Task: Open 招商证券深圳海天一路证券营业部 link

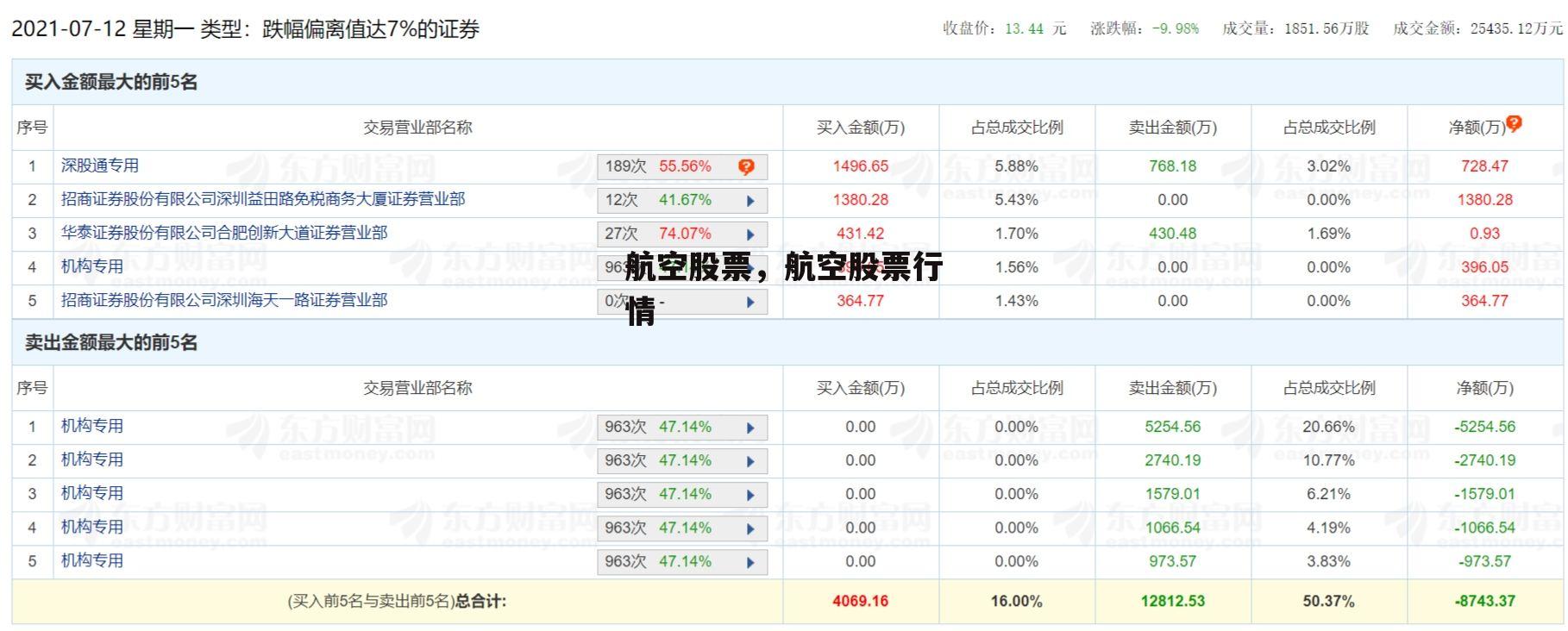Action: [224, 300]
